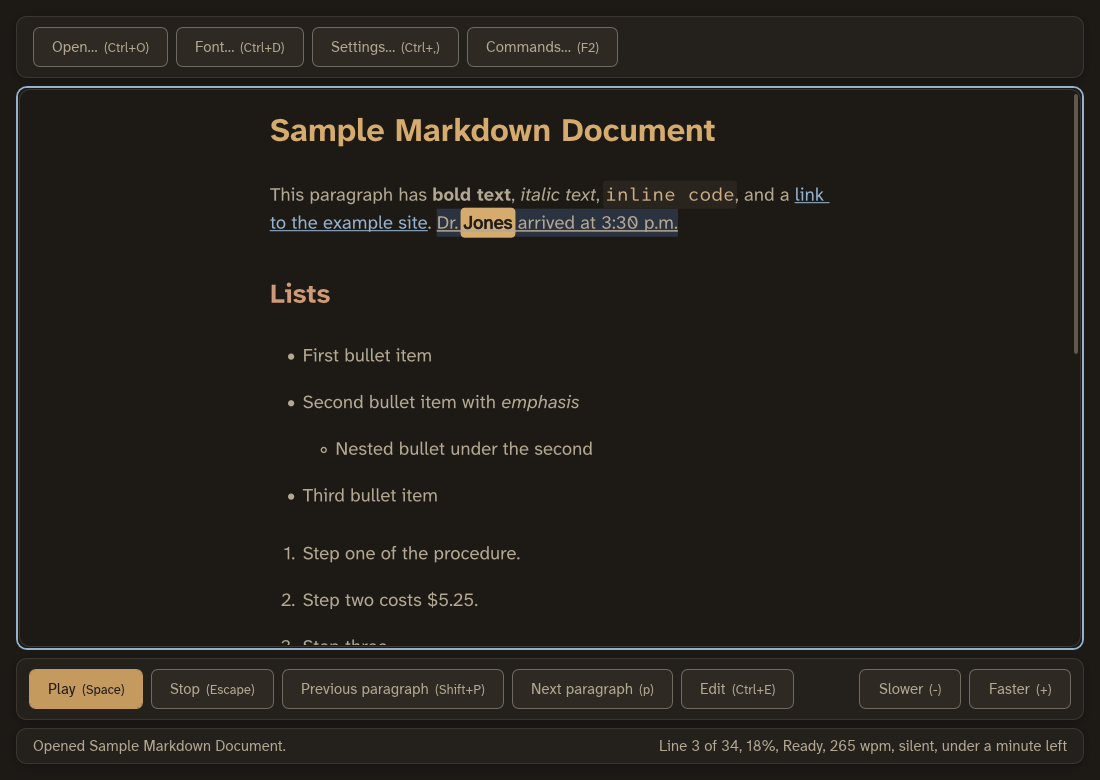The width and height of the screenshot is (1100, 780).
Task: Open the Settings... button
Action: (x=385, y=47)
